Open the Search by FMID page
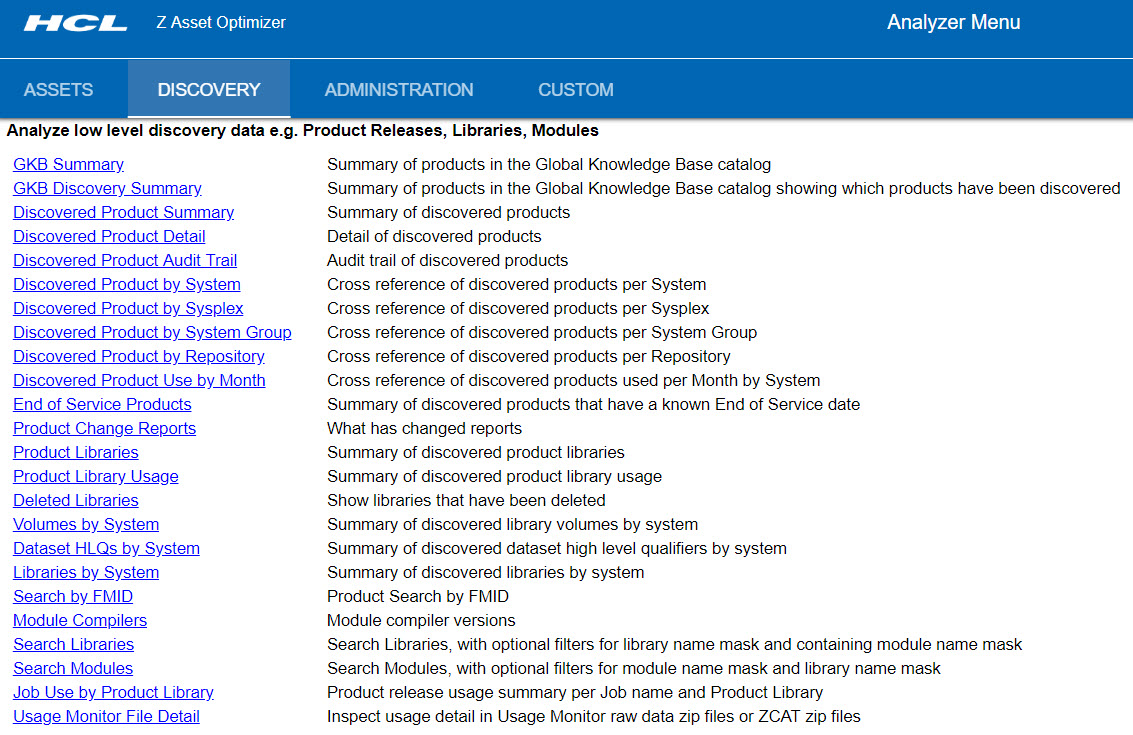The image size is (1133, 735). pos(72,596)
